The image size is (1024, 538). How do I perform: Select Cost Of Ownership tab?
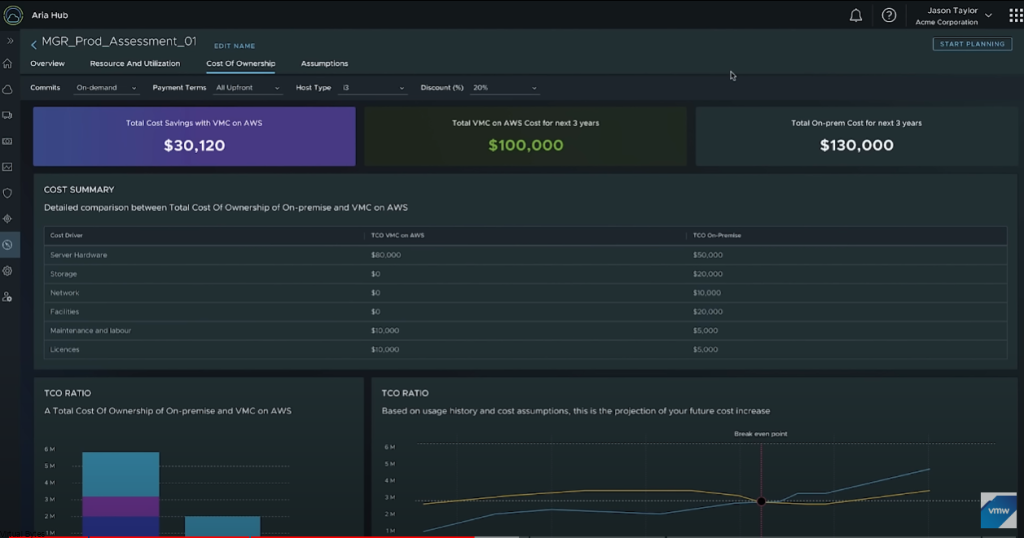[240, 63]
